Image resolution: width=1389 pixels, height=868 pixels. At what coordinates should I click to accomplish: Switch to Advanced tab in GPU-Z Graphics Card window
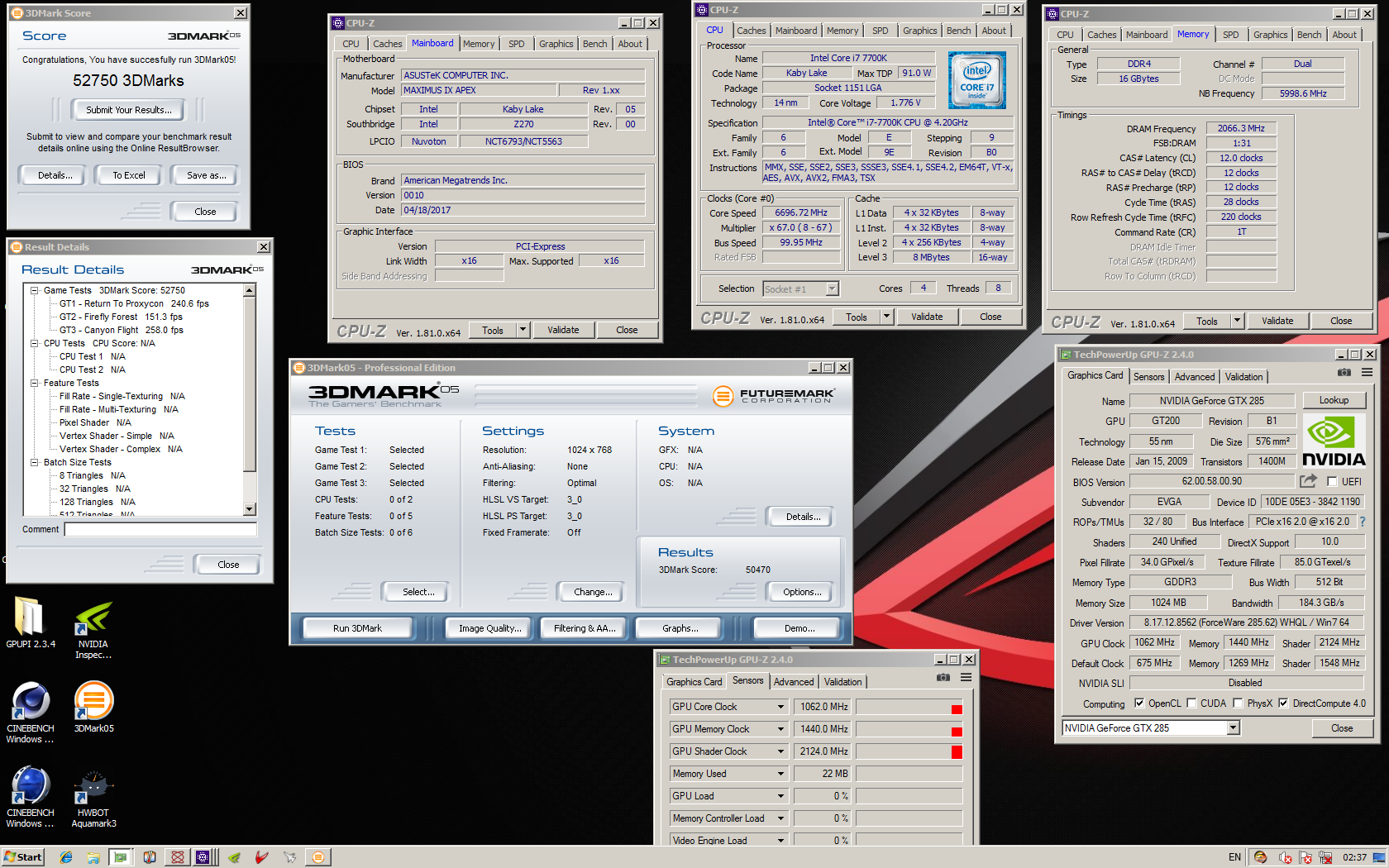click(1195, 377)
